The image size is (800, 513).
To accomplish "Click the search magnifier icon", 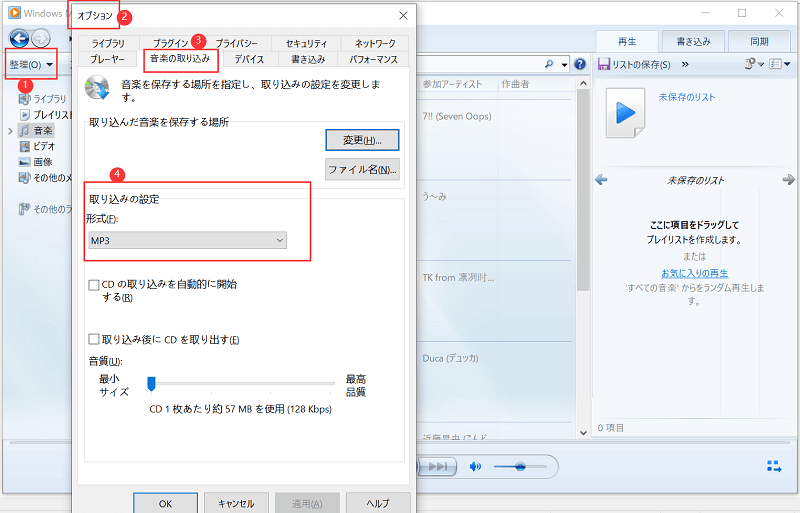I will (x=549, y=64).
